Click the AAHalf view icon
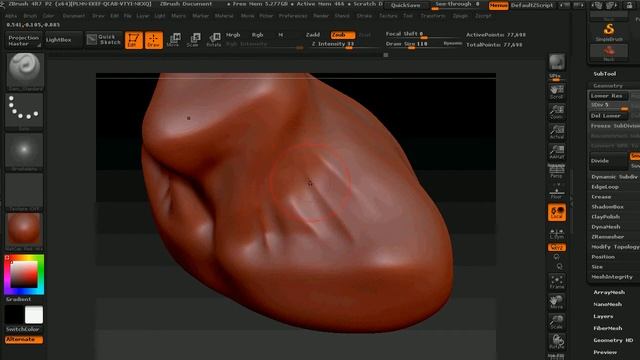Viewport: 640px width, 360px height. (557, 151)
